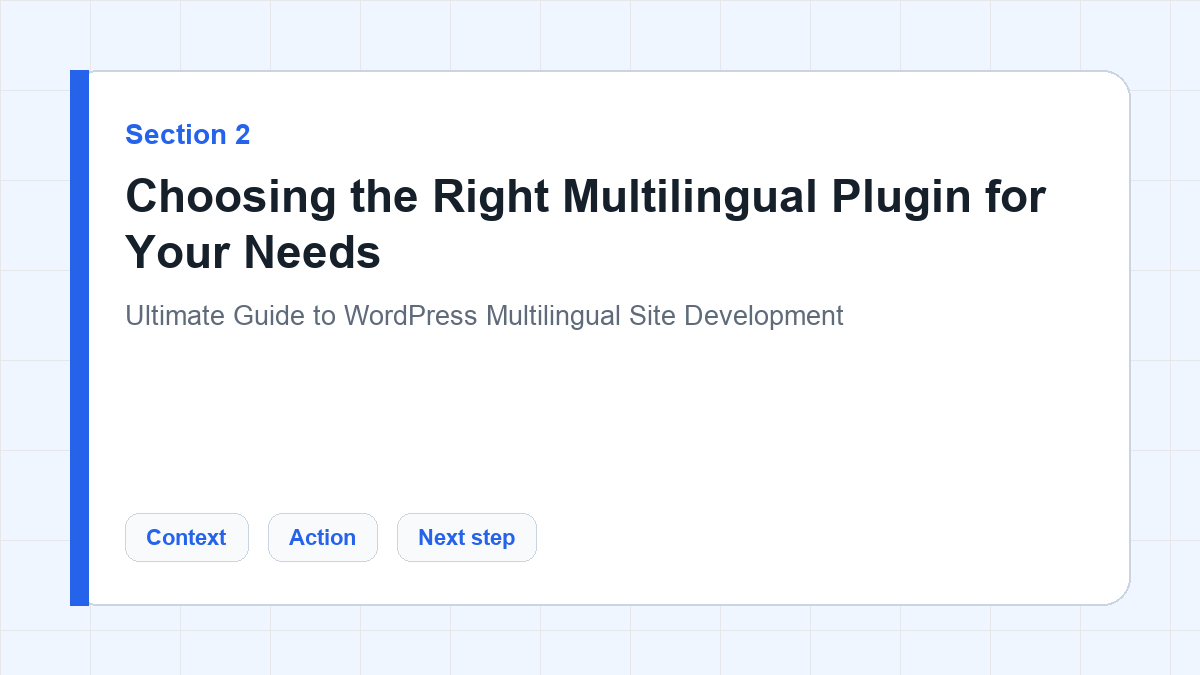Click the Next step pill button
Screen dimensions: 1200x675
click(x=466, y=537)
